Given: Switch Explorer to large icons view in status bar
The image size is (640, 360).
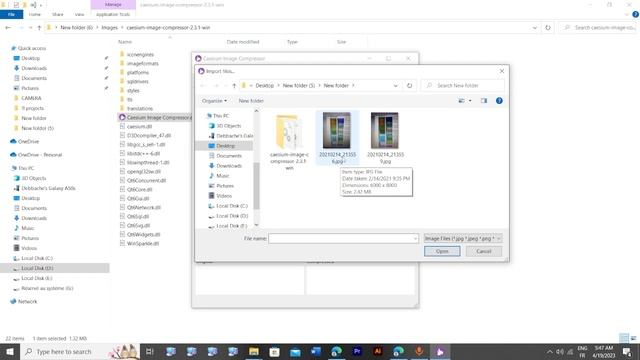Looking at the screenshot, I should (633, 338).
